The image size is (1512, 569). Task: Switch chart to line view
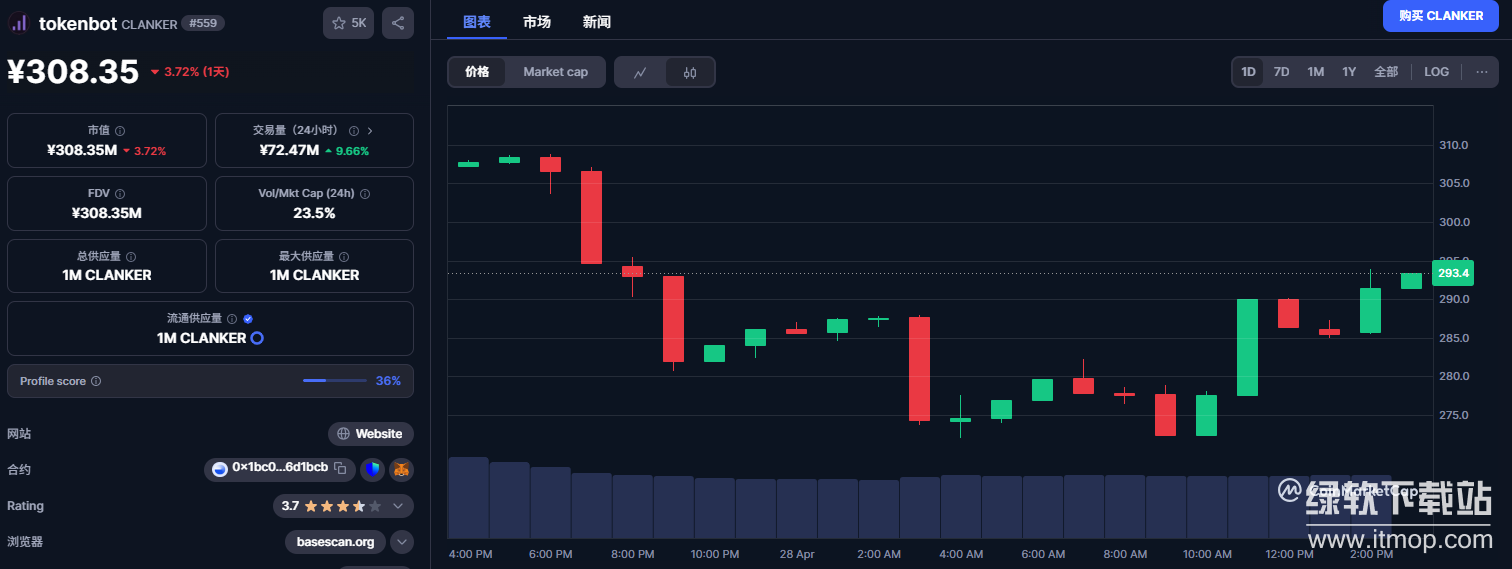[640, 72]
